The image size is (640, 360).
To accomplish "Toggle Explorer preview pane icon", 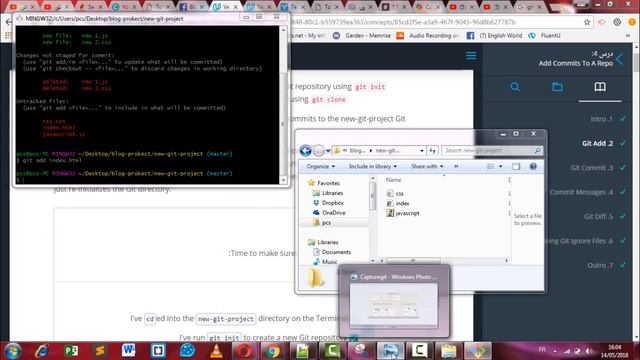I will (x=516, y=167).
